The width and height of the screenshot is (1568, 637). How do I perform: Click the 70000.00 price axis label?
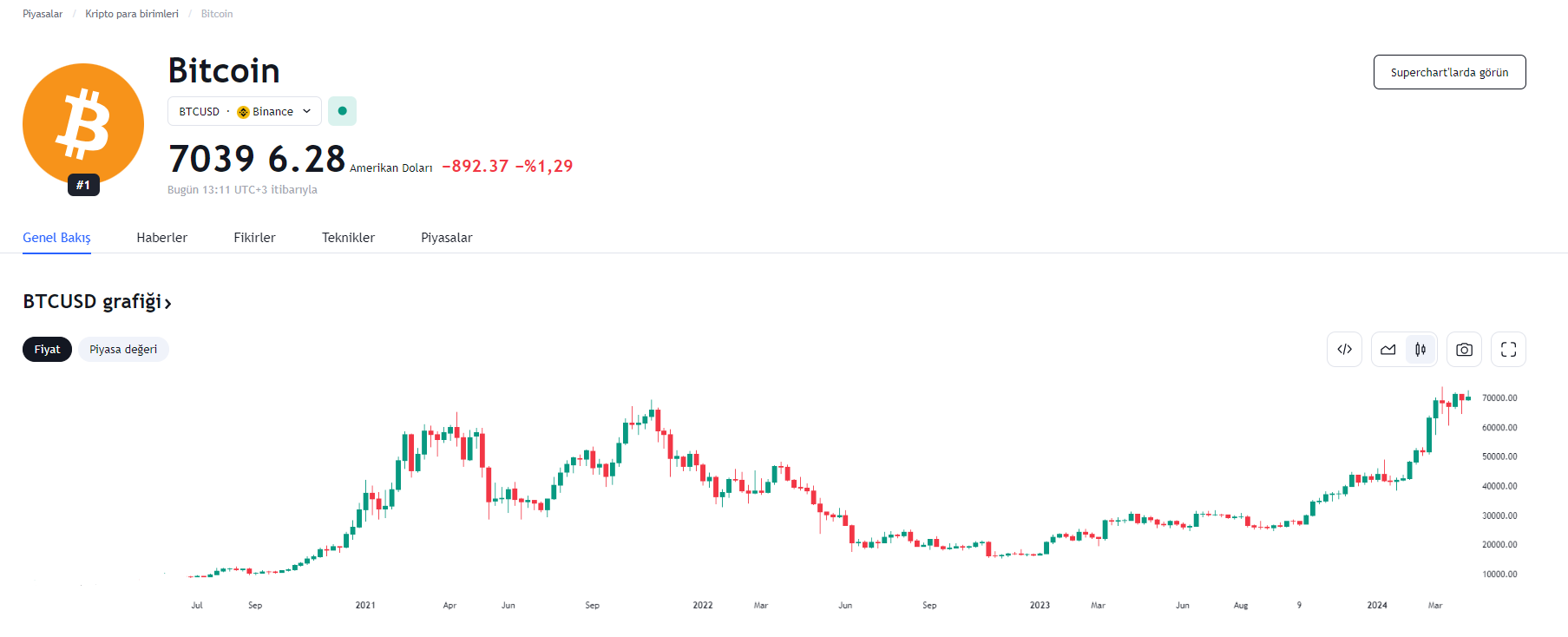[1499, 397]
